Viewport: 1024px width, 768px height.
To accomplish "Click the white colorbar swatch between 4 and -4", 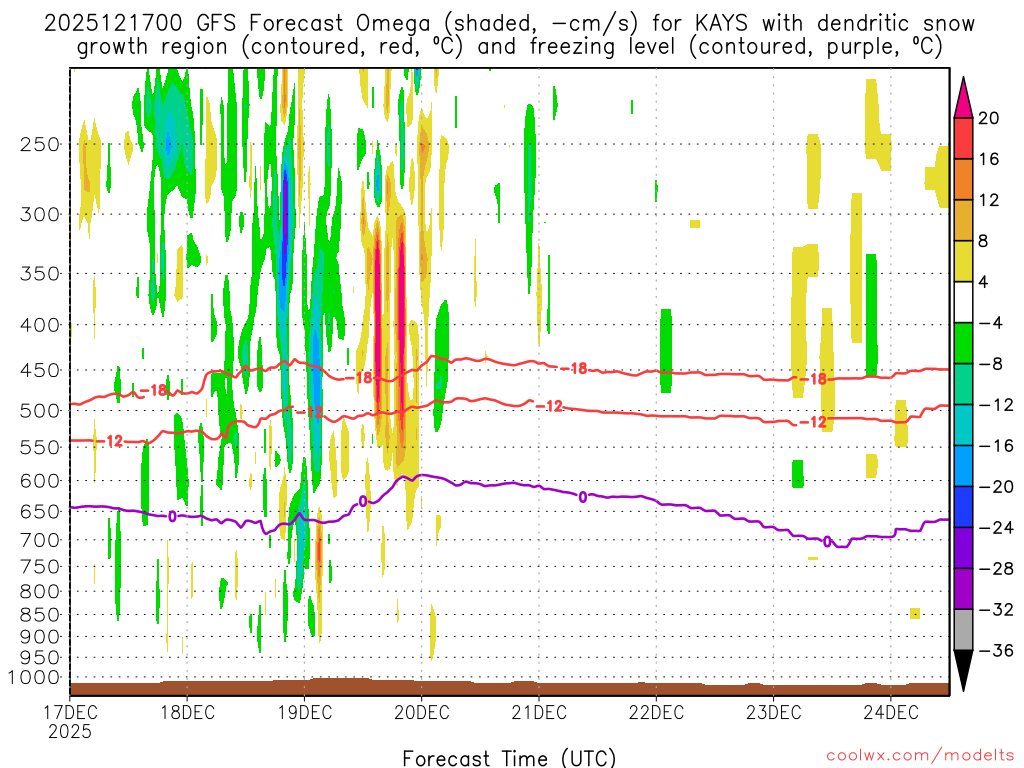I will 963,302.
